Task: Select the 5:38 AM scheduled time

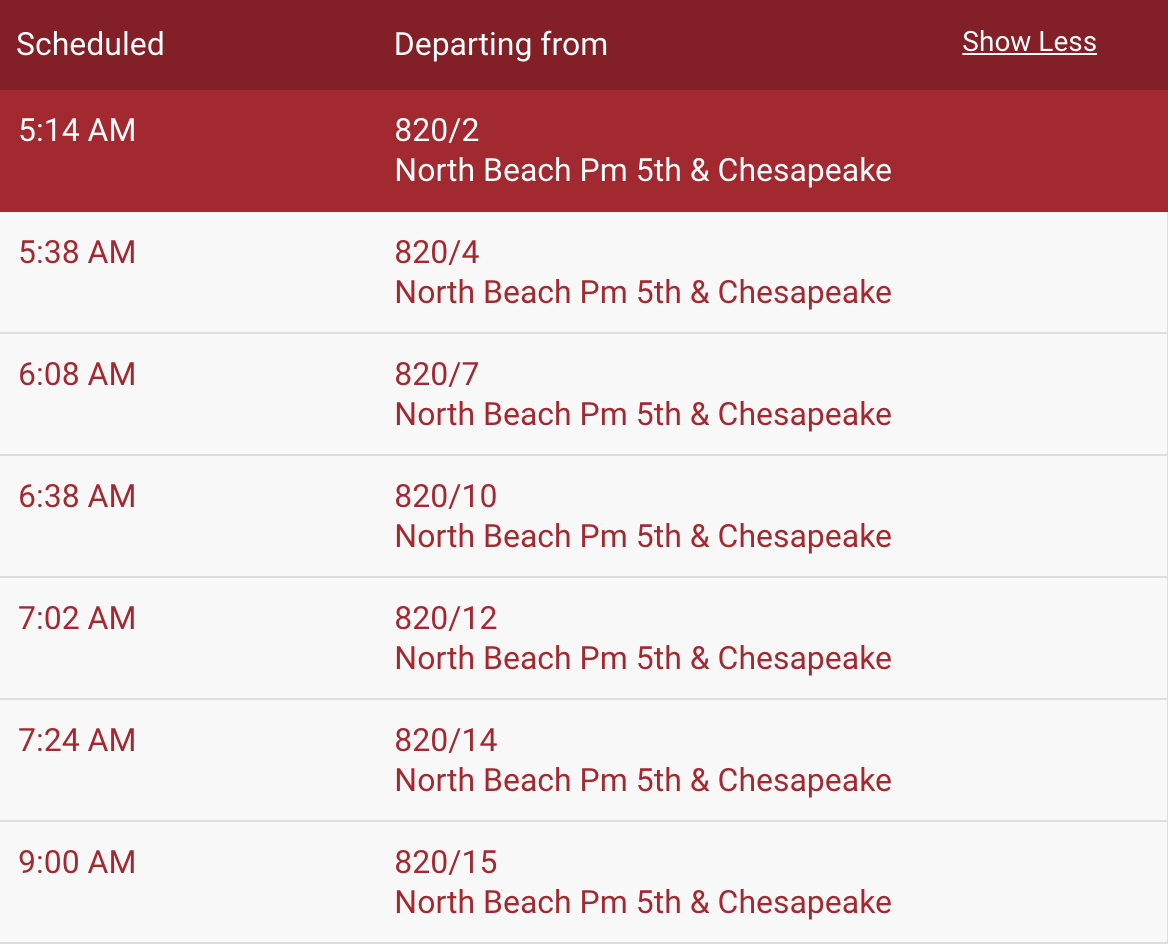Action: [77, 253]
